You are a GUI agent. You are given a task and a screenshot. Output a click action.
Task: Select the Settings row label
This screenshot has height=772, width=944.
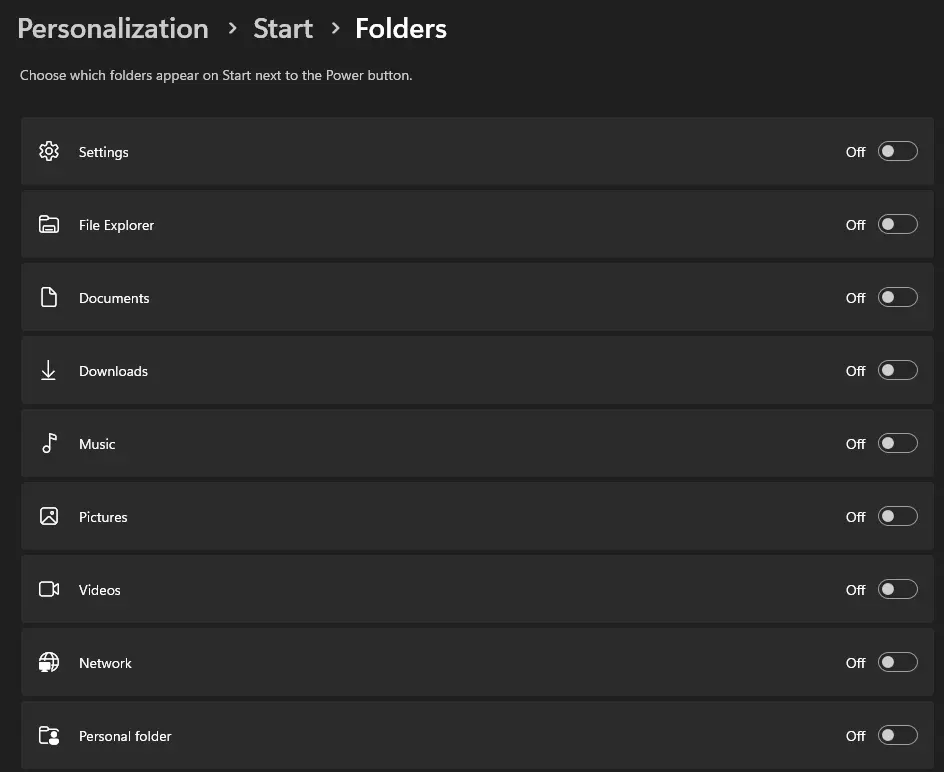click(x=104, y=152)
